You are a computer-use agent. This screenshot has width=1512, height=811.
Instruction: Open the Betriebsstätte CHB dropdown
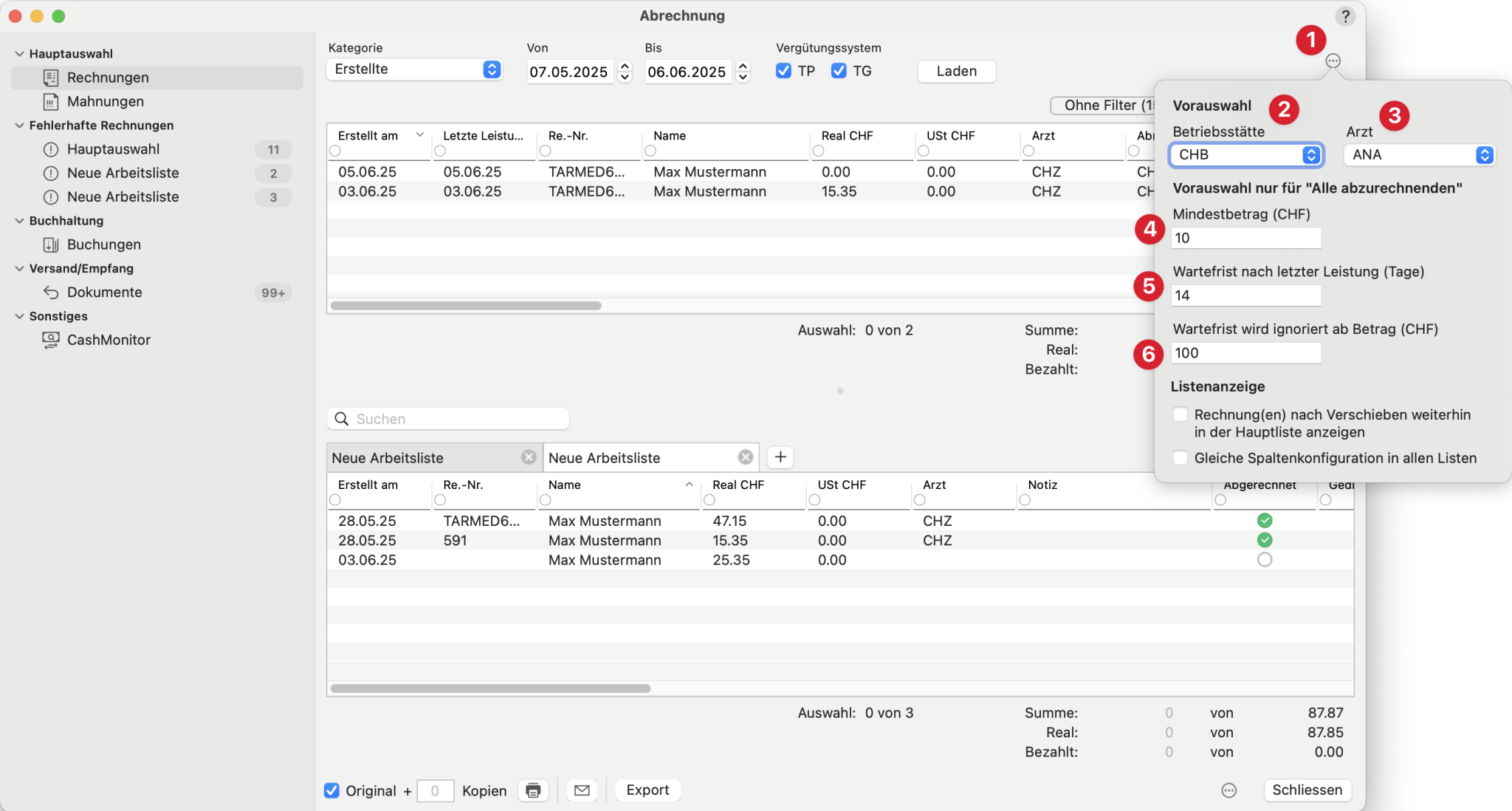(x=1246, y=154)
